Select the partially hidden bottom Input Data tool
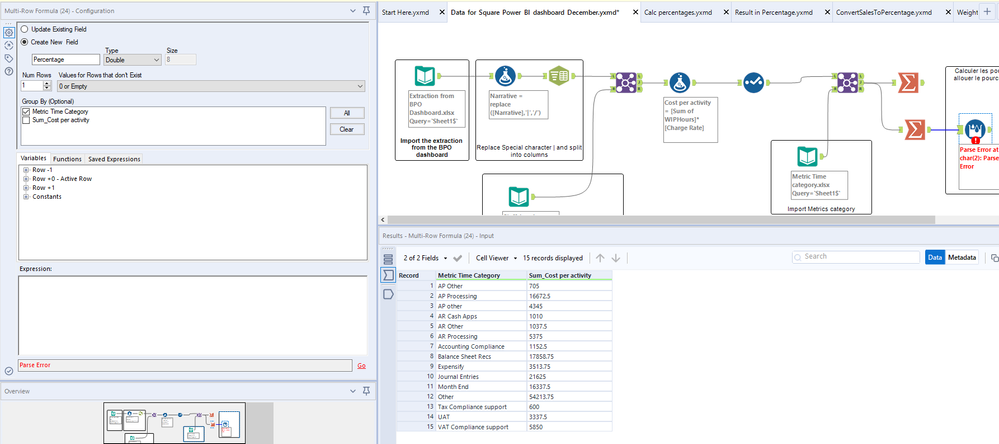 [519, 196]
